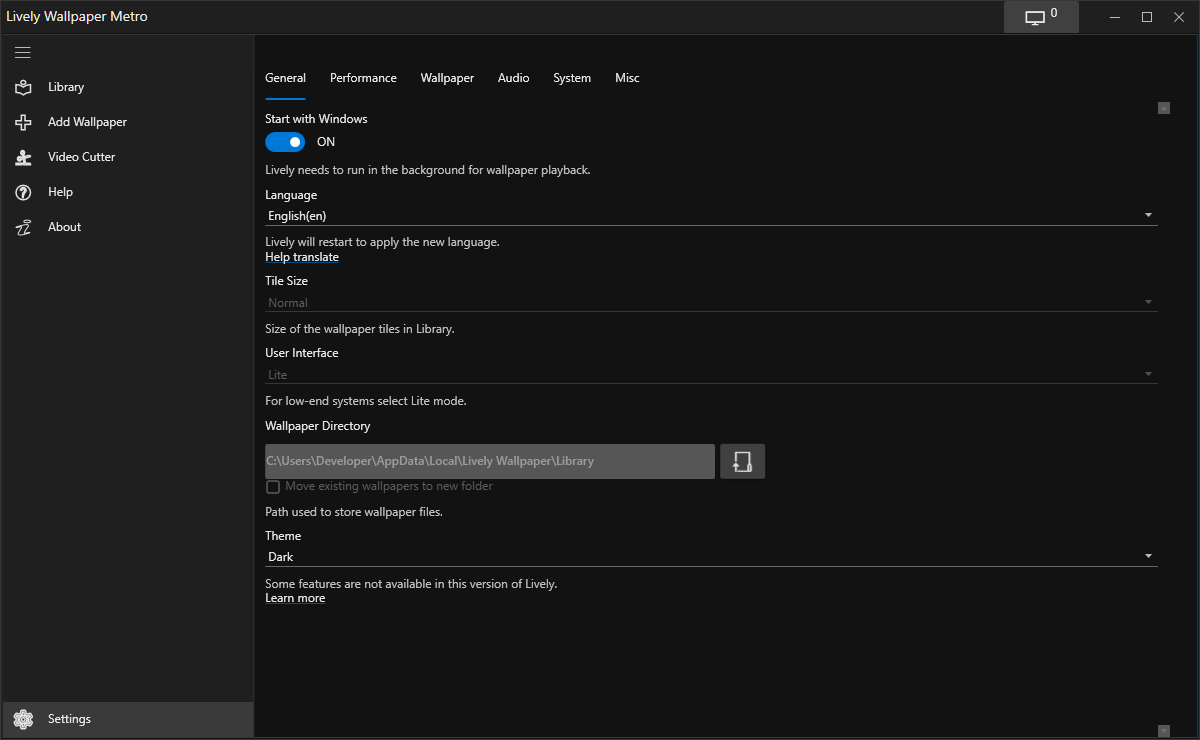The width and height of the screenshot is (1200, 740).
Task: Open the monitor display control button
Action: point(1041,17)
